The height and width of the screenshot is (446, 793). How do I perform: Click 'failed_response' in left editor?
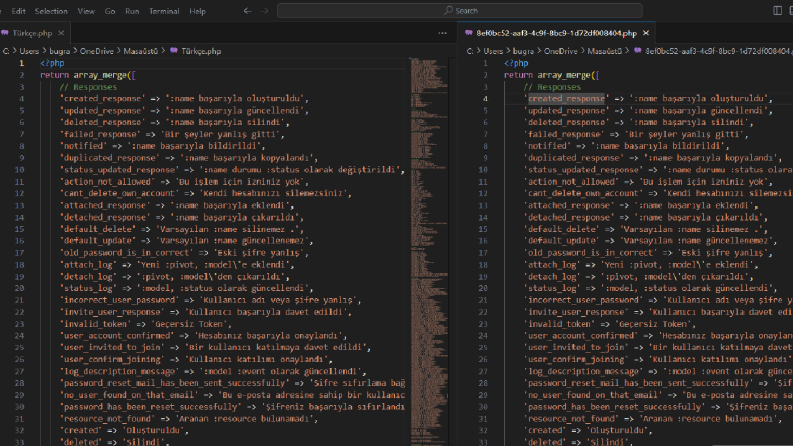coord(100,134)
